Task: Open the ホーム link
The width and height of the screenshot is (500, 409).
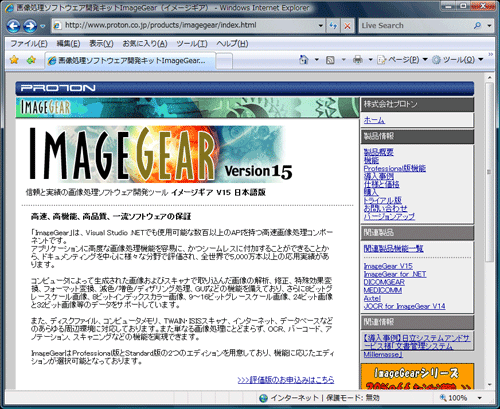Action: (x=374, y=120)
